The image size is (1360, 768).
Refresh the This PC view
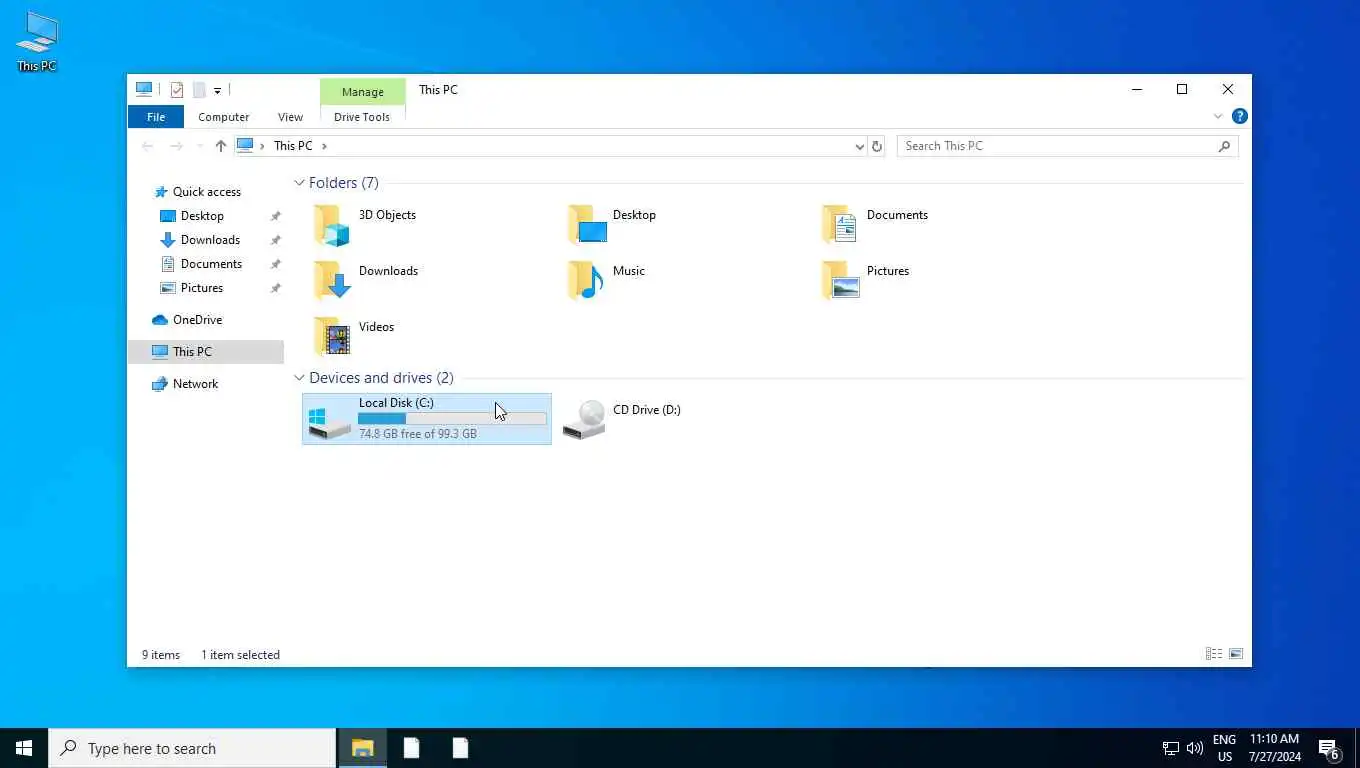click(877, 146)
